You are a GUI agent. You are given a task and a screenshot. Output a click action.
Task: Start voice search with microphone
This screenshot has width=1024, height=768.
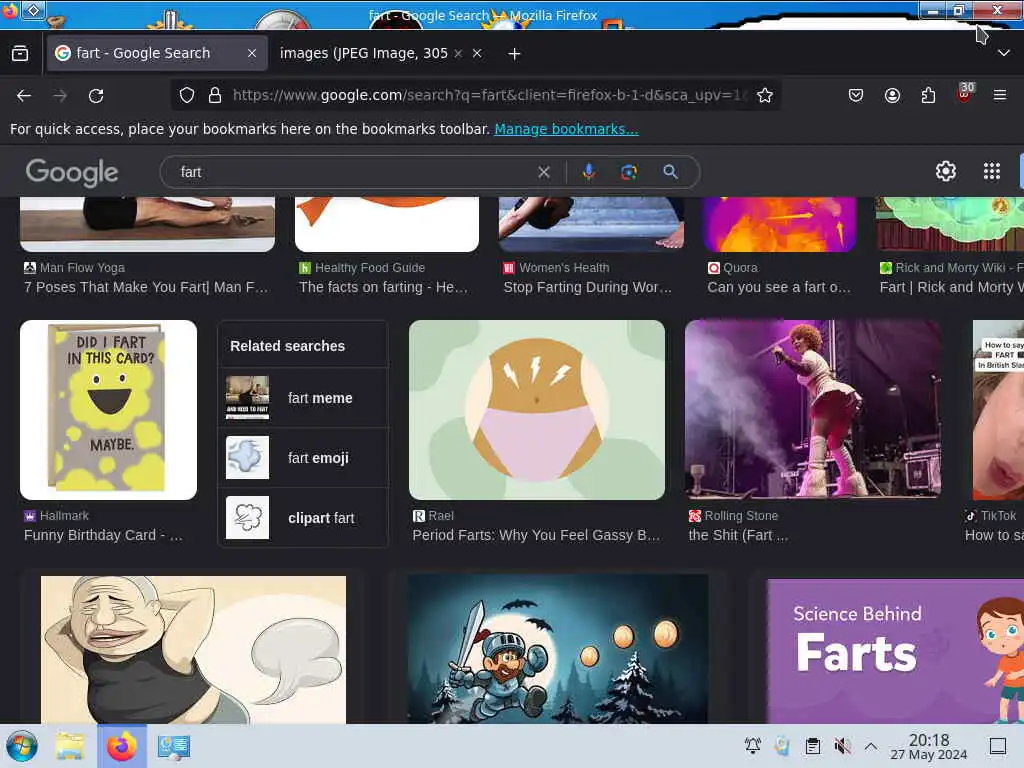point(588,172)
